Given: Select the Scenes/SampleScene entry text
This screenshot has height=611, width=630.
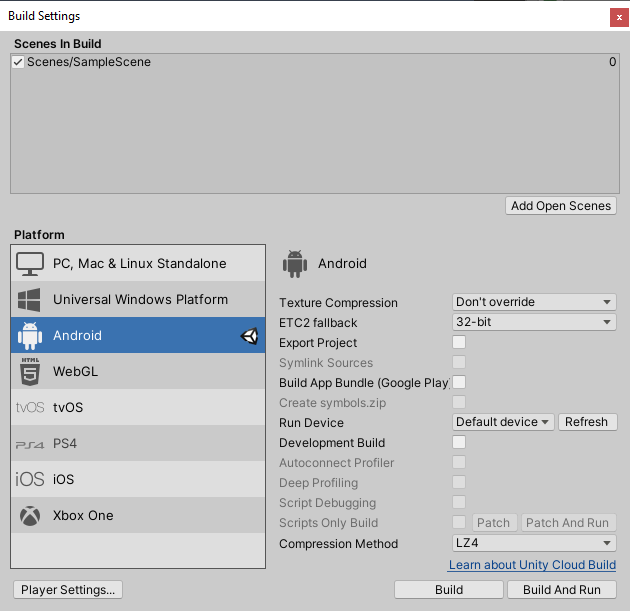Looking at the screenshot, I should (x=89, y=62).
